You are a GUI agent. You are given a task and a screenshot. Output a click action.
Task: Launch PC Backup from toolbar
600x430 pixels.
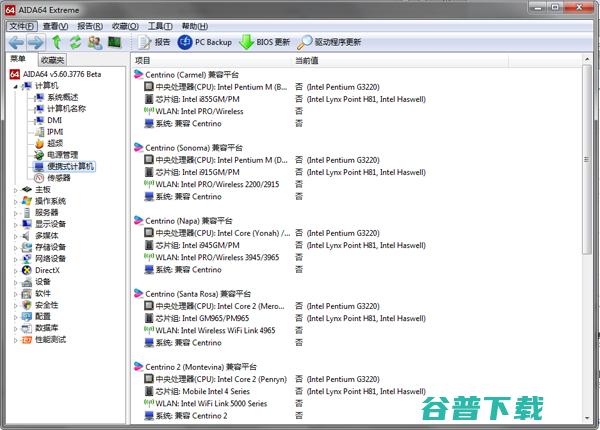(x=205, y=42)
